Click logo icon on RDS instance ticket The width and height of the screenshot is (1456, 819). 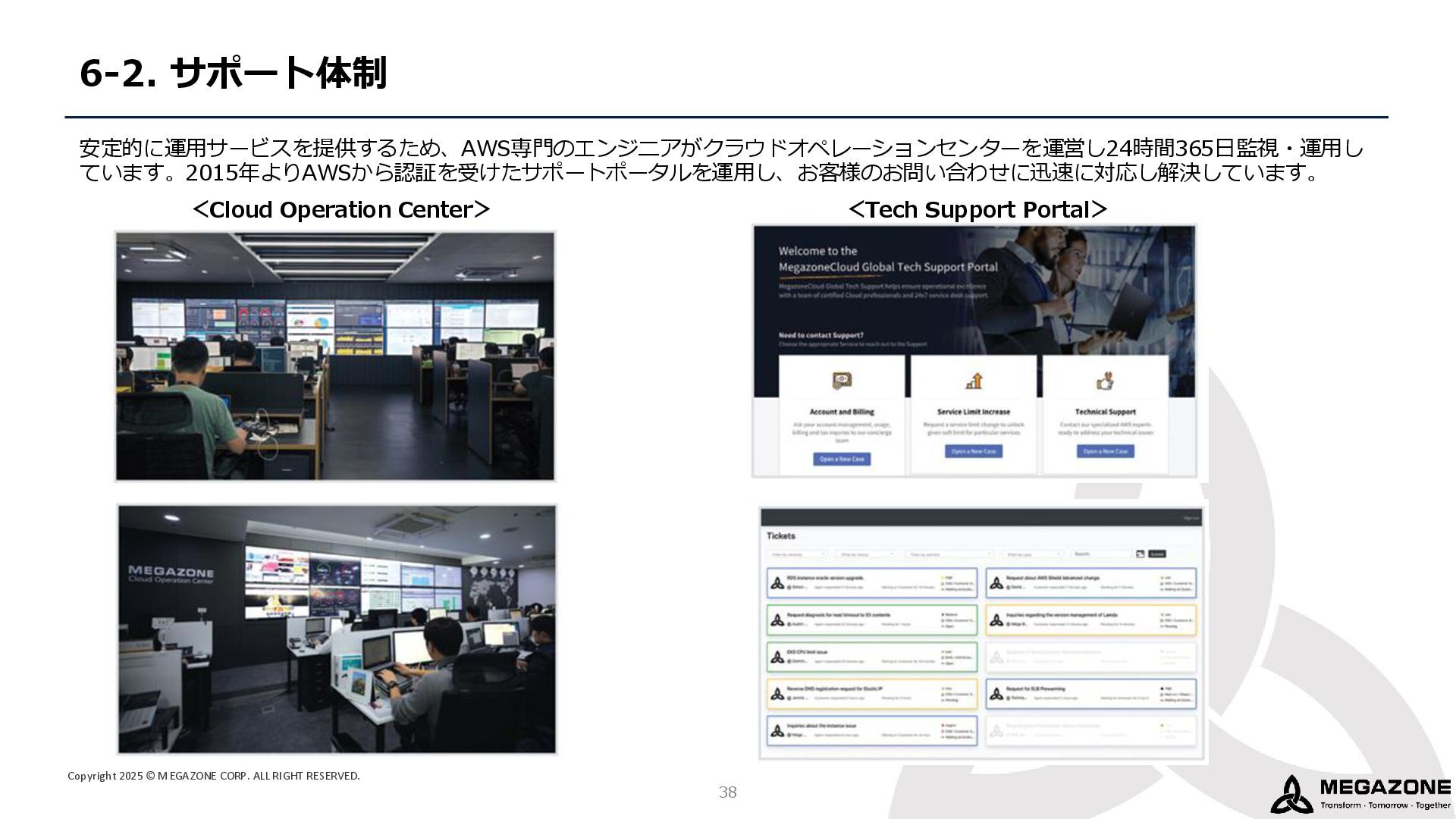[x=777, y=583]
